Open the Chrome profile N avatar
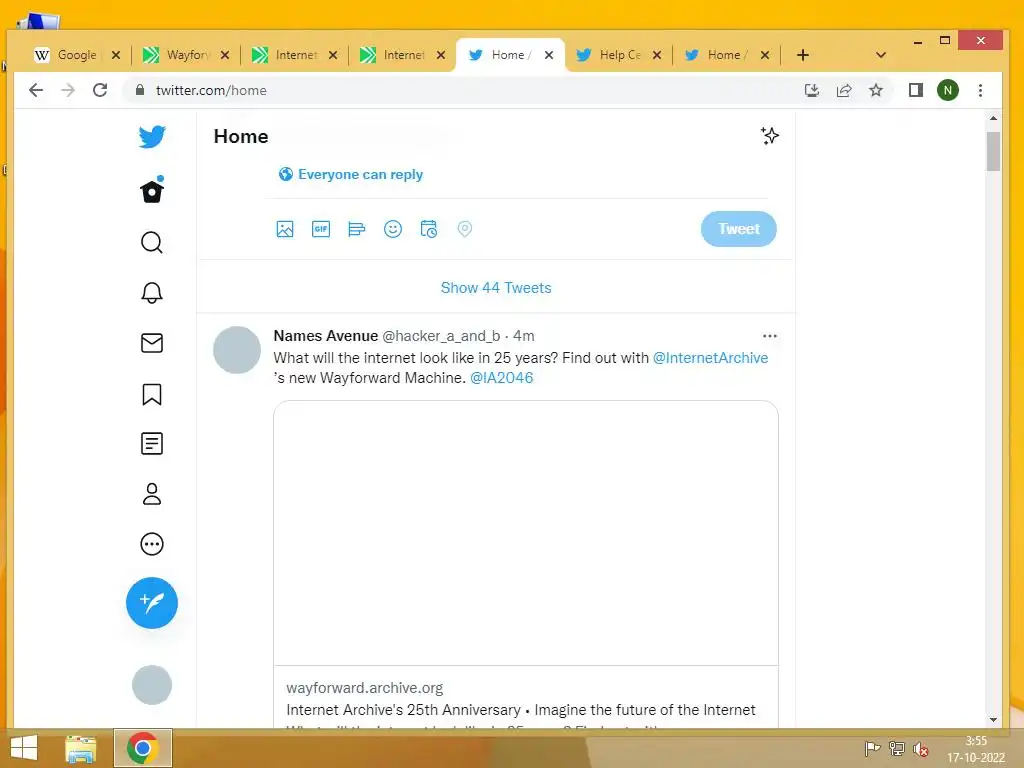 [948, 90]
